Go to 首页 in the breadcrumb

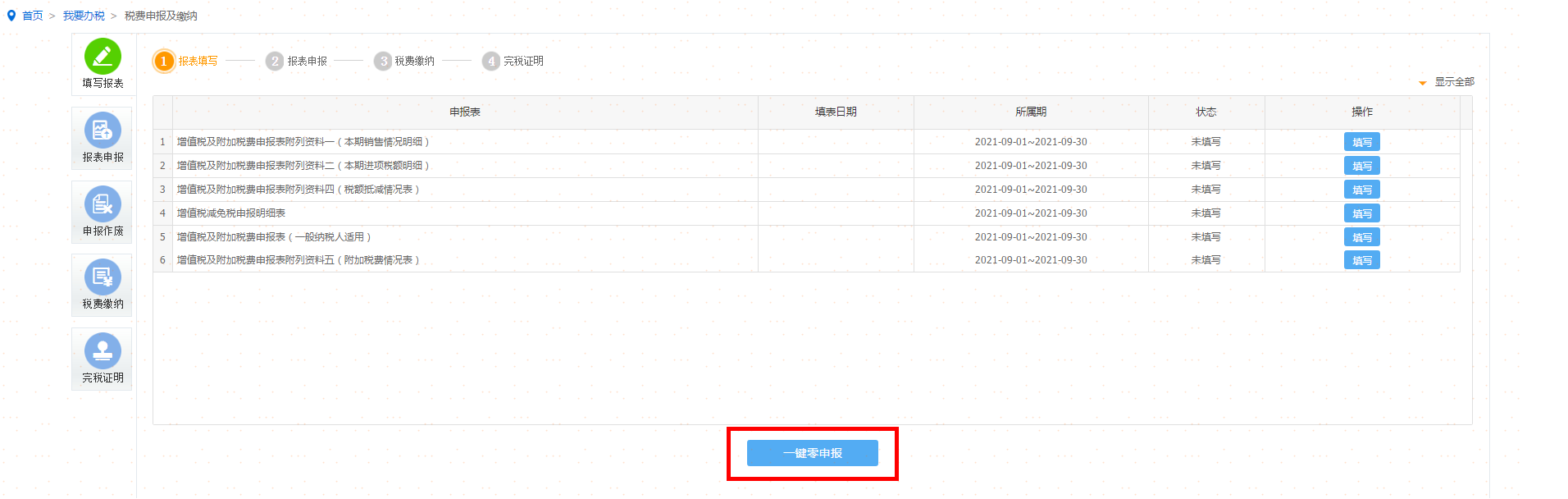click(33, 16)
